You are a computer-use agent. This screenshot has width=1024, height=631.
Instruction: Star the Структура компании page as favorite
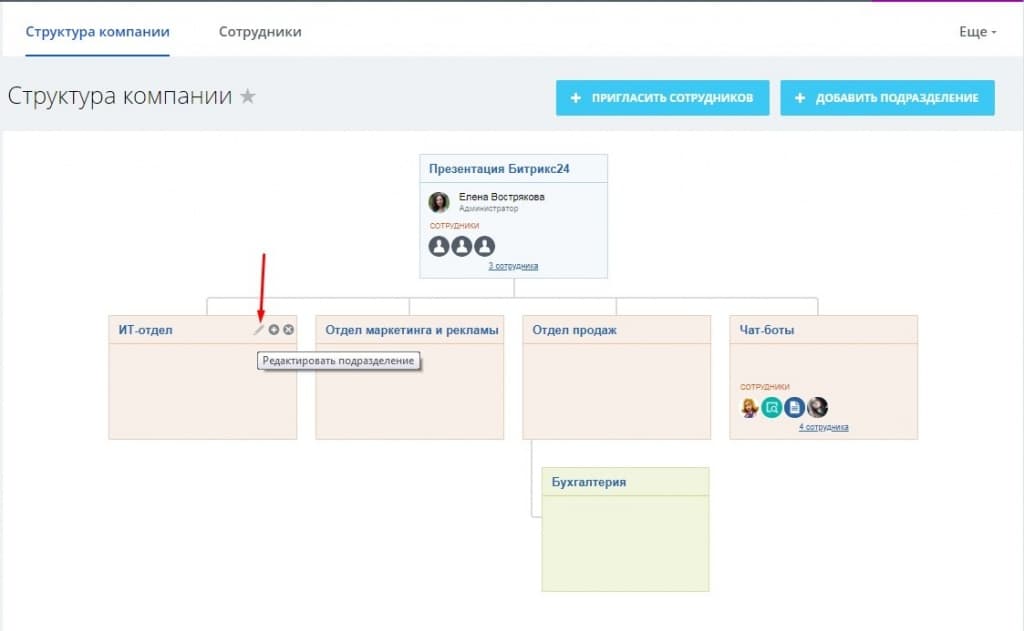point(248,97)
